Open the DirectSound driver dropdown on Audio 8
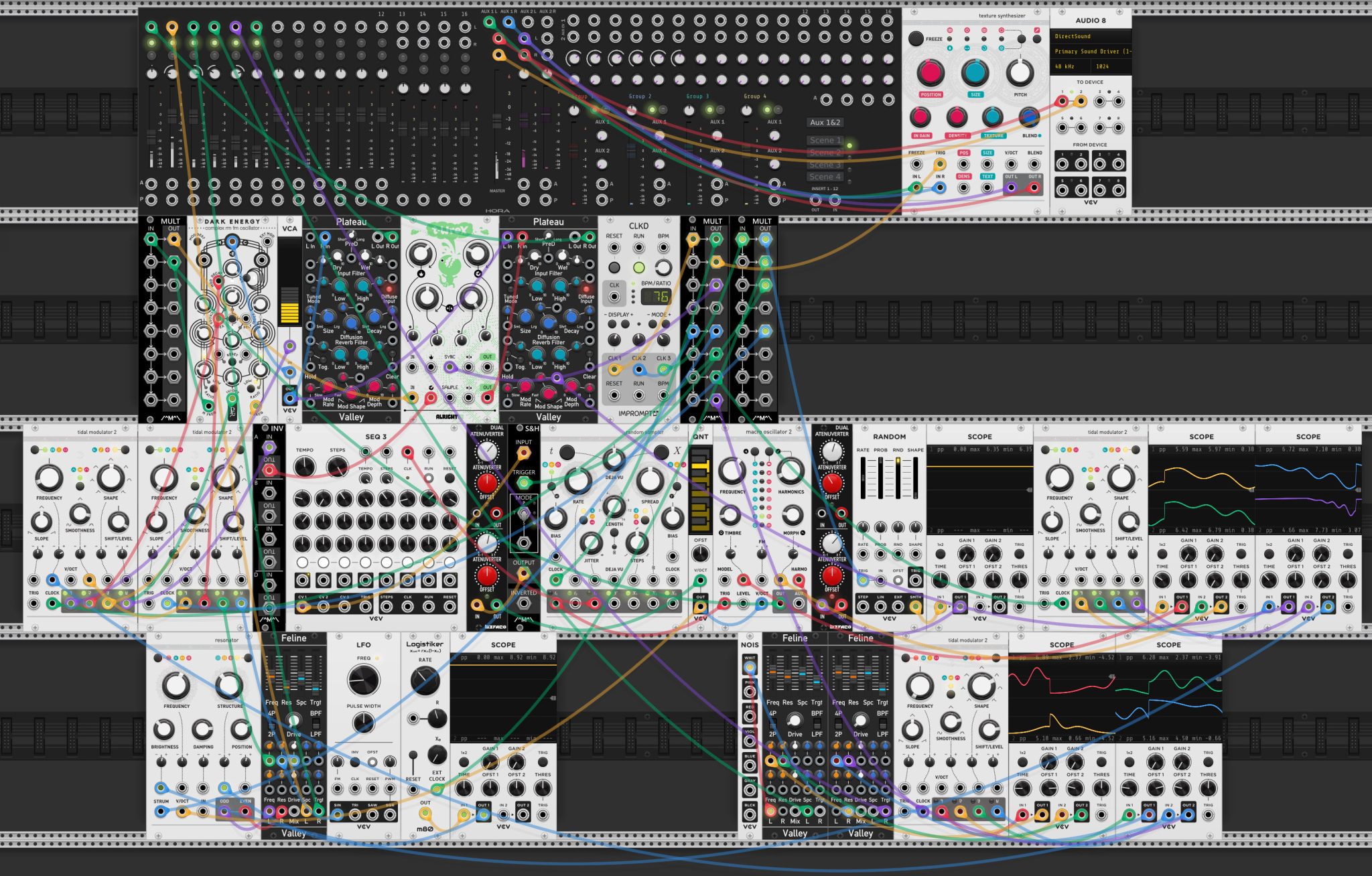 click(x=1091, y=36)
